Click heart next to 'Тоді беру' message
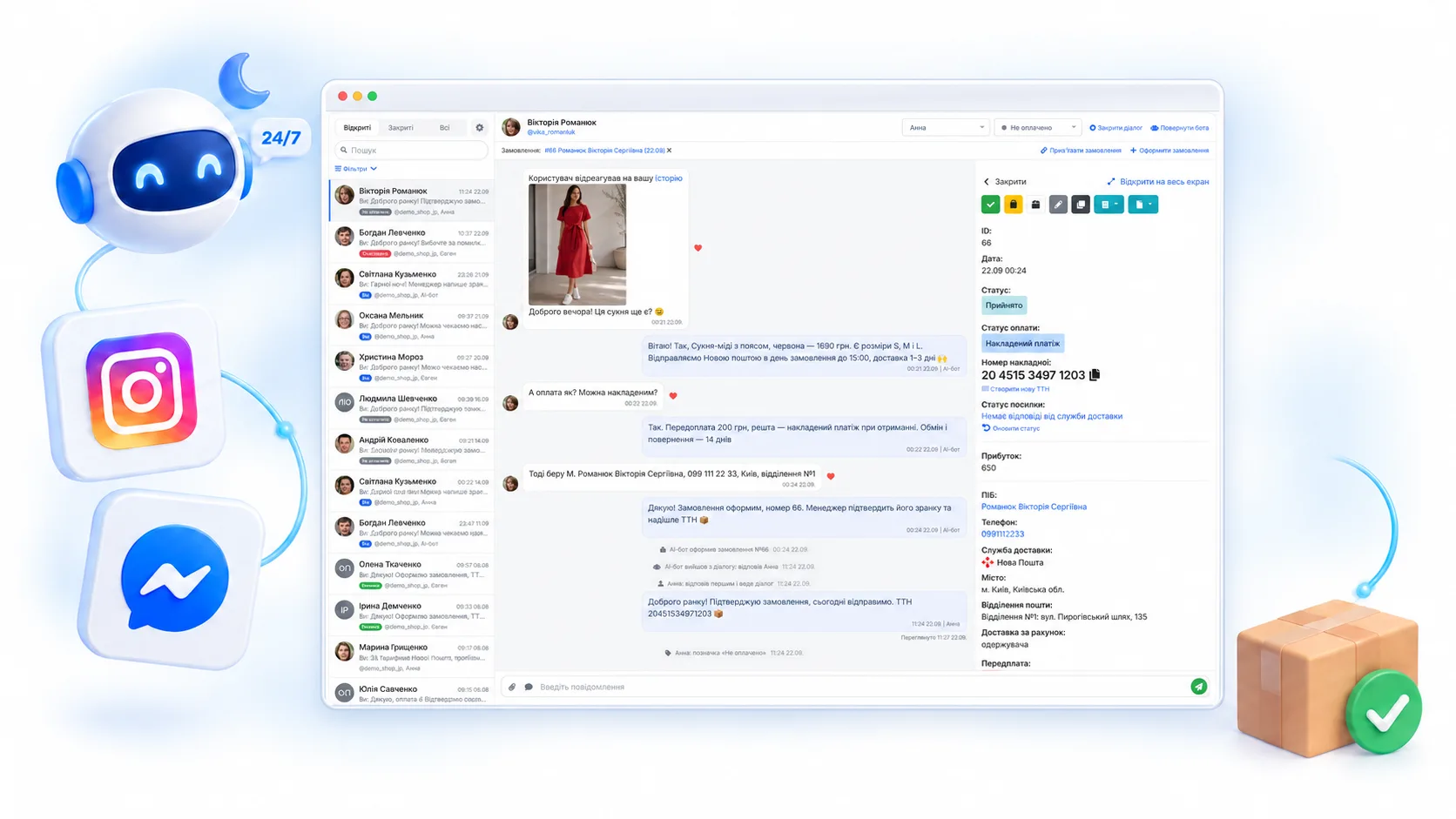This screenshot has height=819, width=1456. [831, 476]
